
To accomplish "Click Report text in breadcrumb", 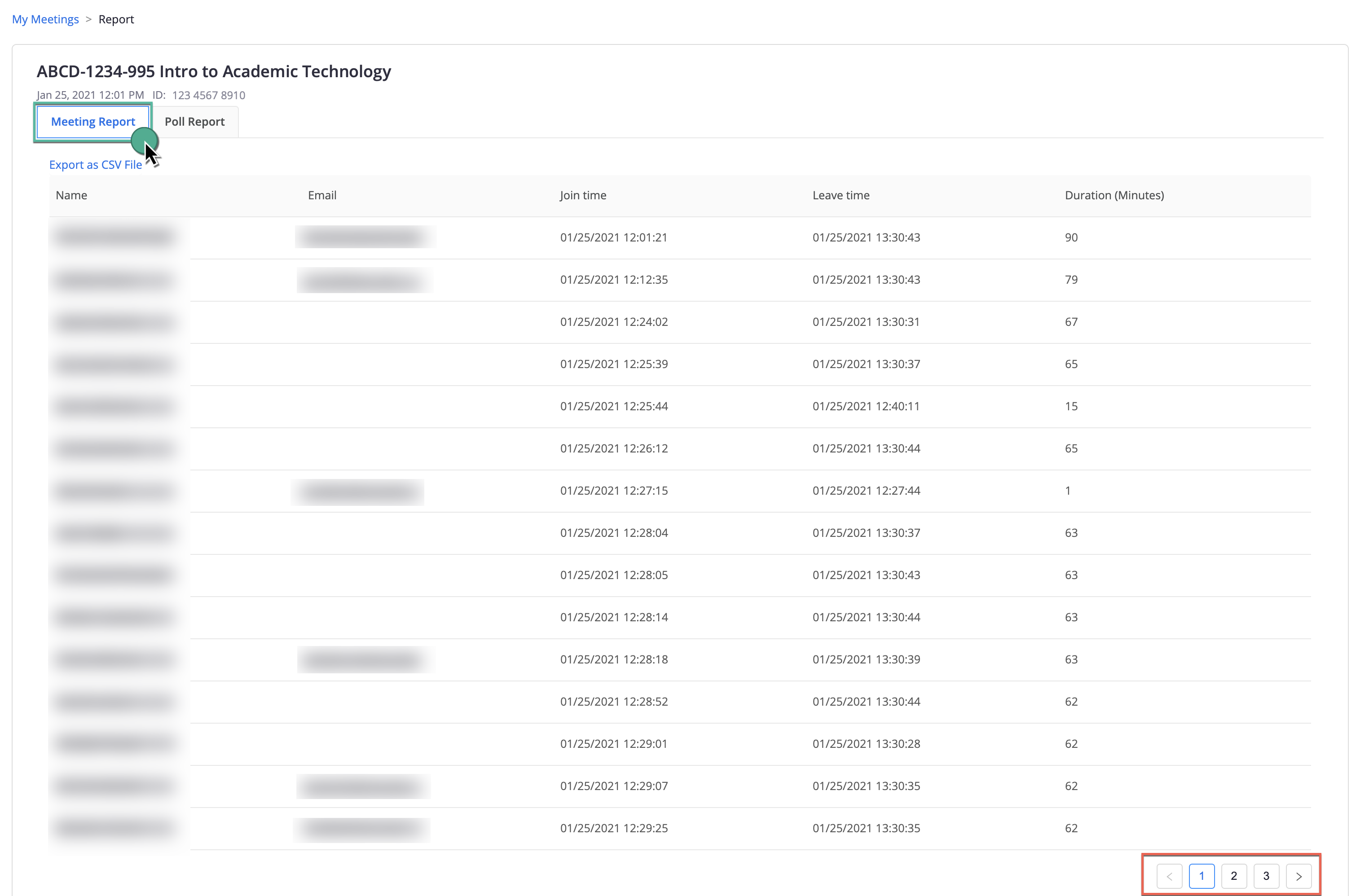I will (116, 19).
